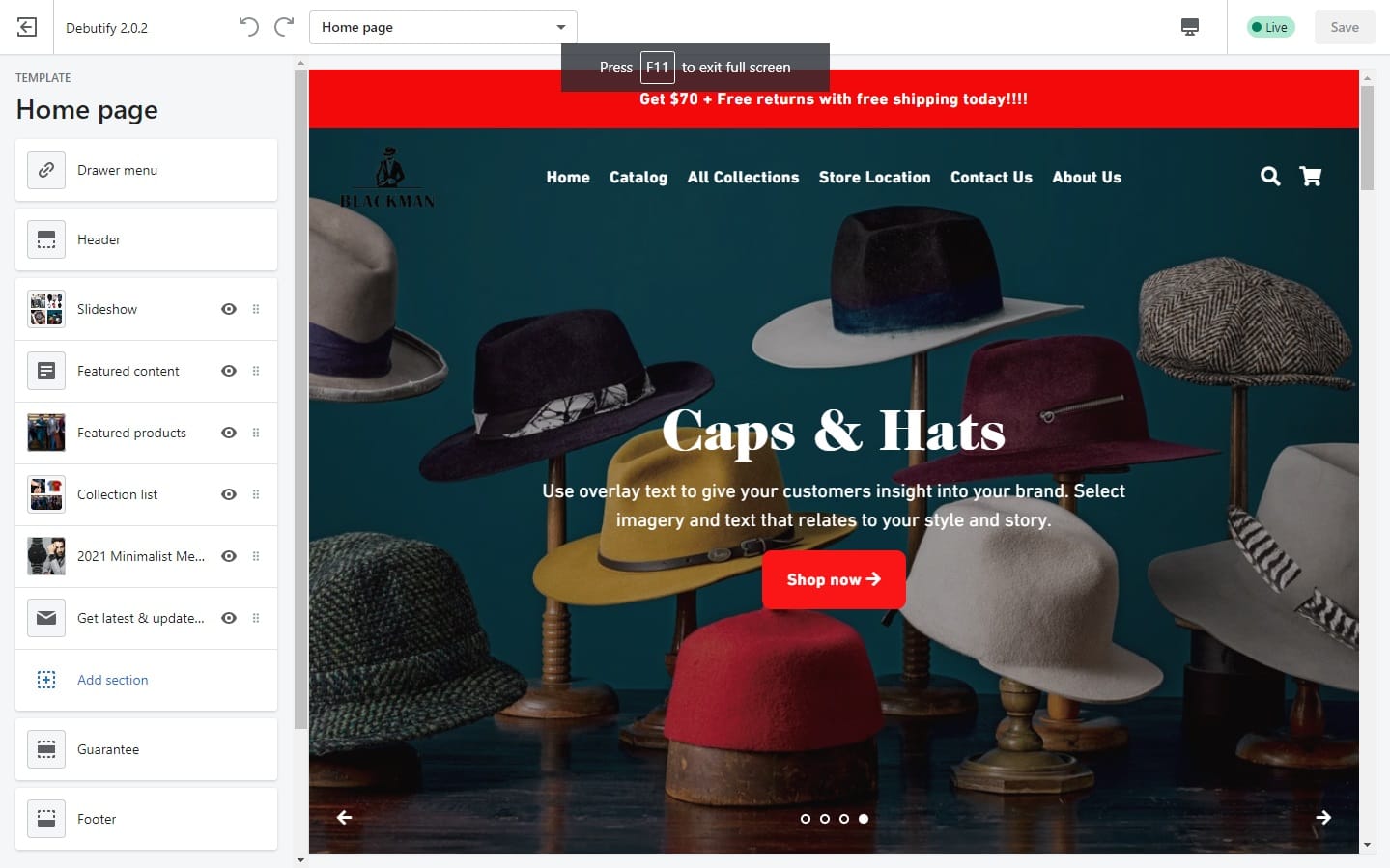
Task: Open the Home page template dropdown
Action: click(443, 27)
